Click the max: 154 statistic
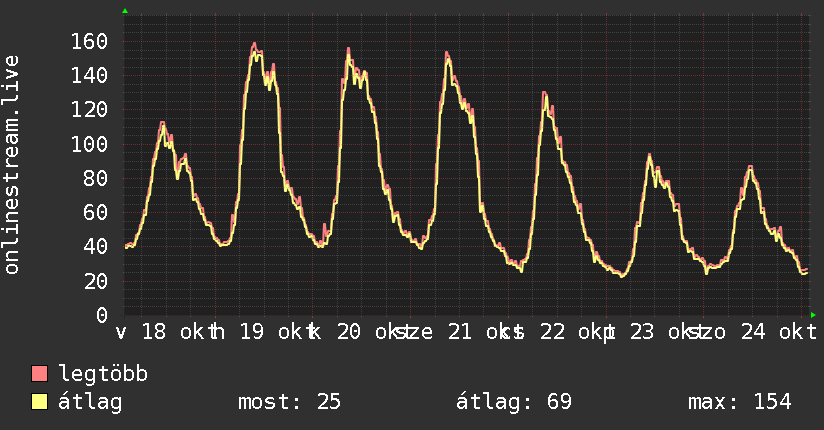 tap(740, 402)
